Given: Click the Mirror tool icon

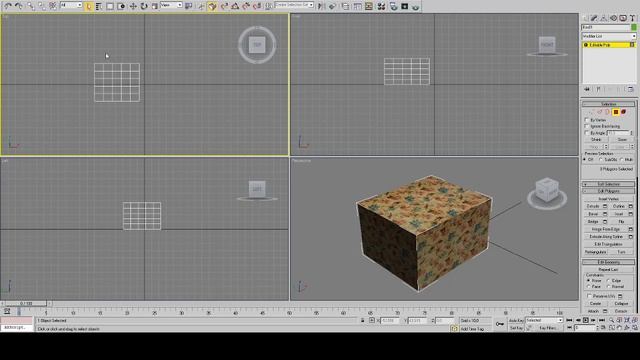Looking at the screenshot, I should [321, 6].
